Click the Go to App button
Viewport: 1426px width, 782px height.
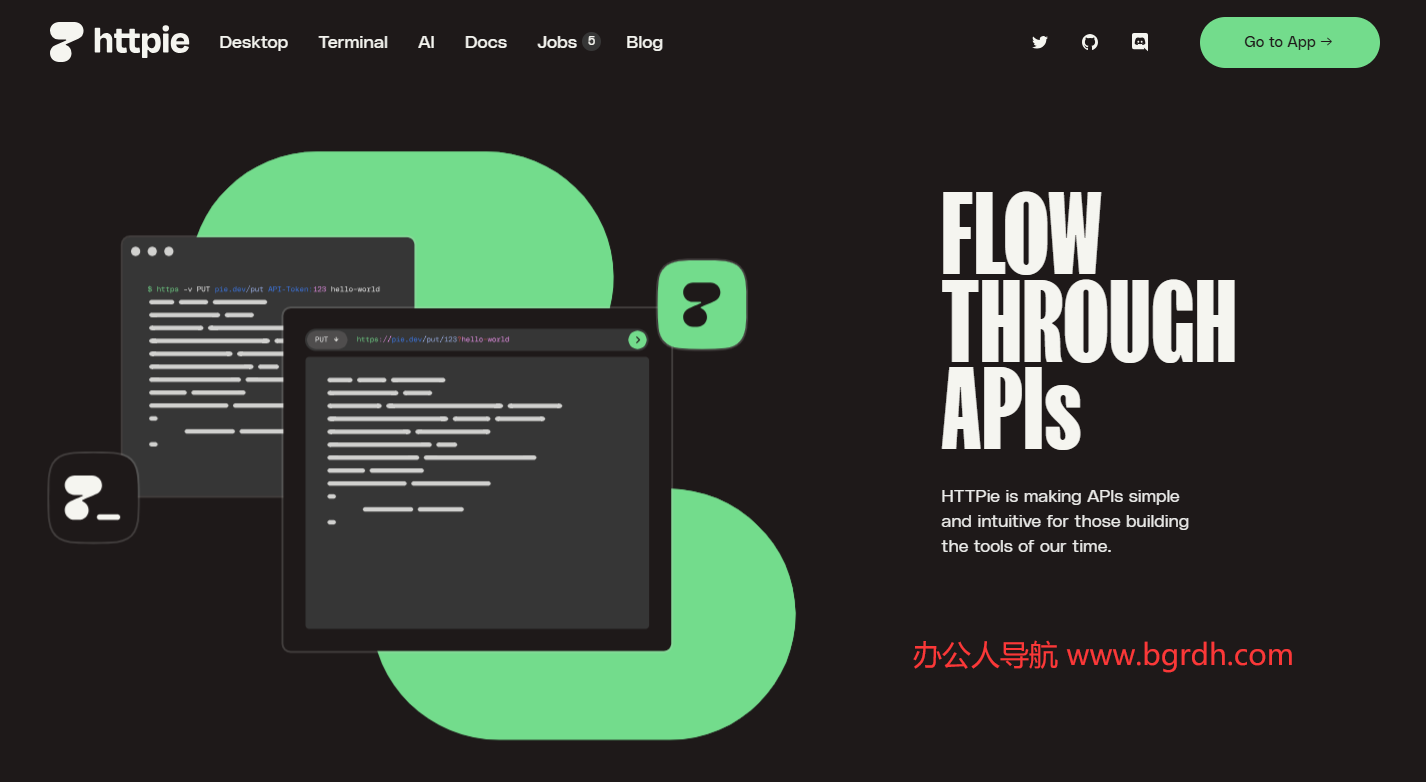click(x=1289, y=42)
